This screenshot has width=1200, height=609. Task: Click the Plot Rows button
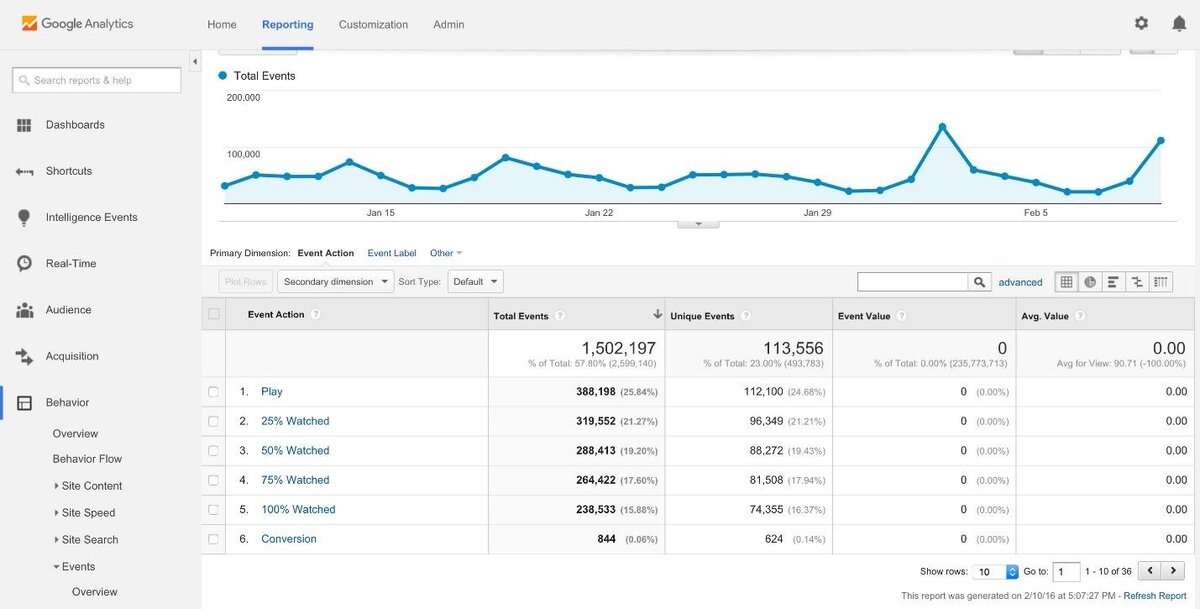[x=246, y=282]
